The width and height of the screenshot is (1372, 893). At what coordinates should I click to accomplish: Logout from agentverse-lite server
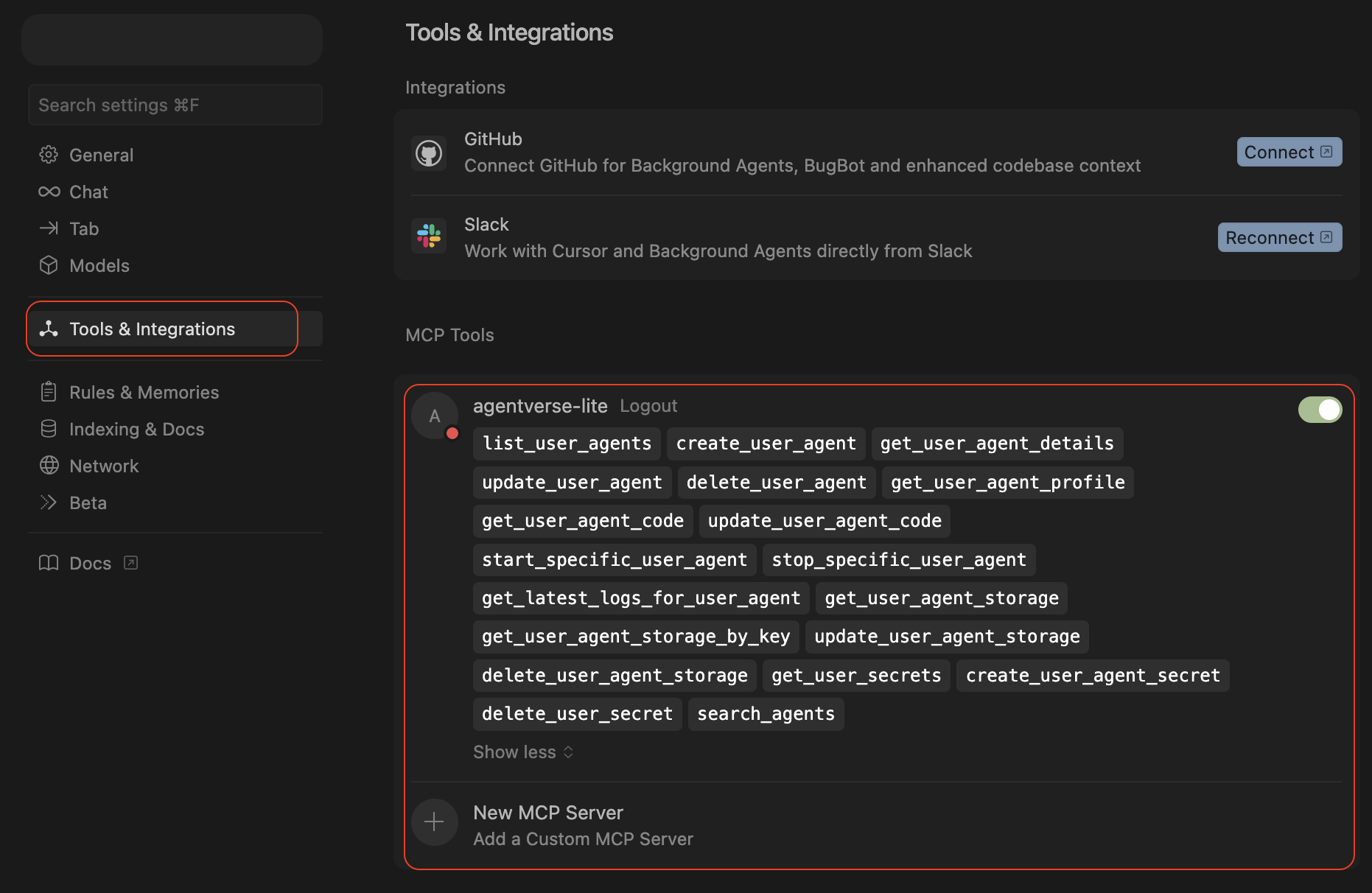coord(648,405)
